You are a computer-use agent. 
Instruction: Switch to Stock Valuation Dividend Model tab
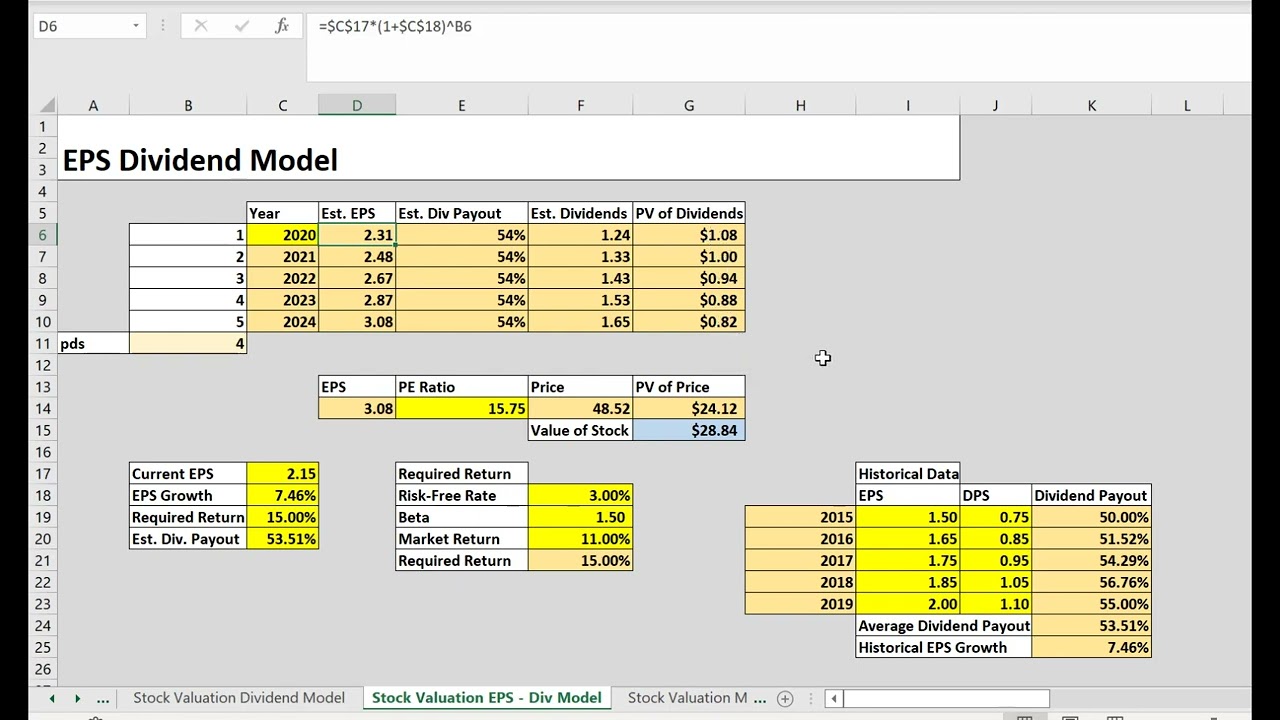(x=239, y=698)
